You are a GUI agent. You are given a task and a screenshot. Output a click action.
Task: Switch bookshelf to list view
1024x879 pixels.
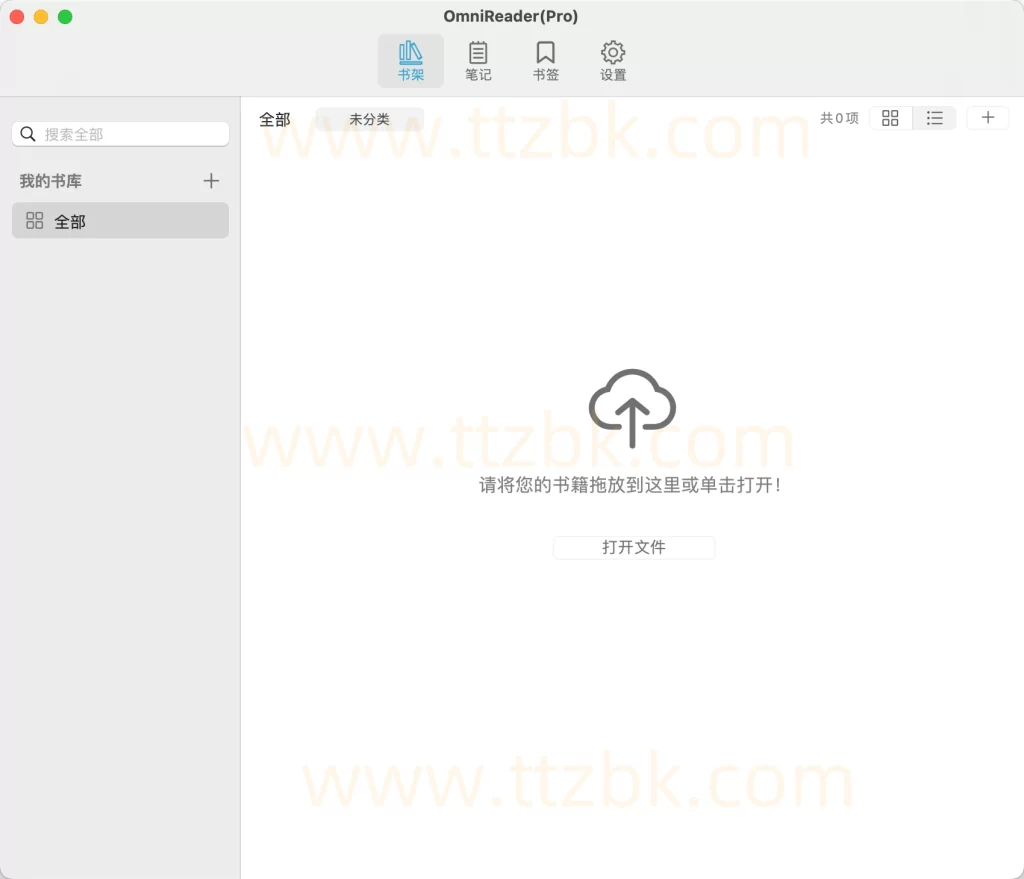click(x=934, y=117)
